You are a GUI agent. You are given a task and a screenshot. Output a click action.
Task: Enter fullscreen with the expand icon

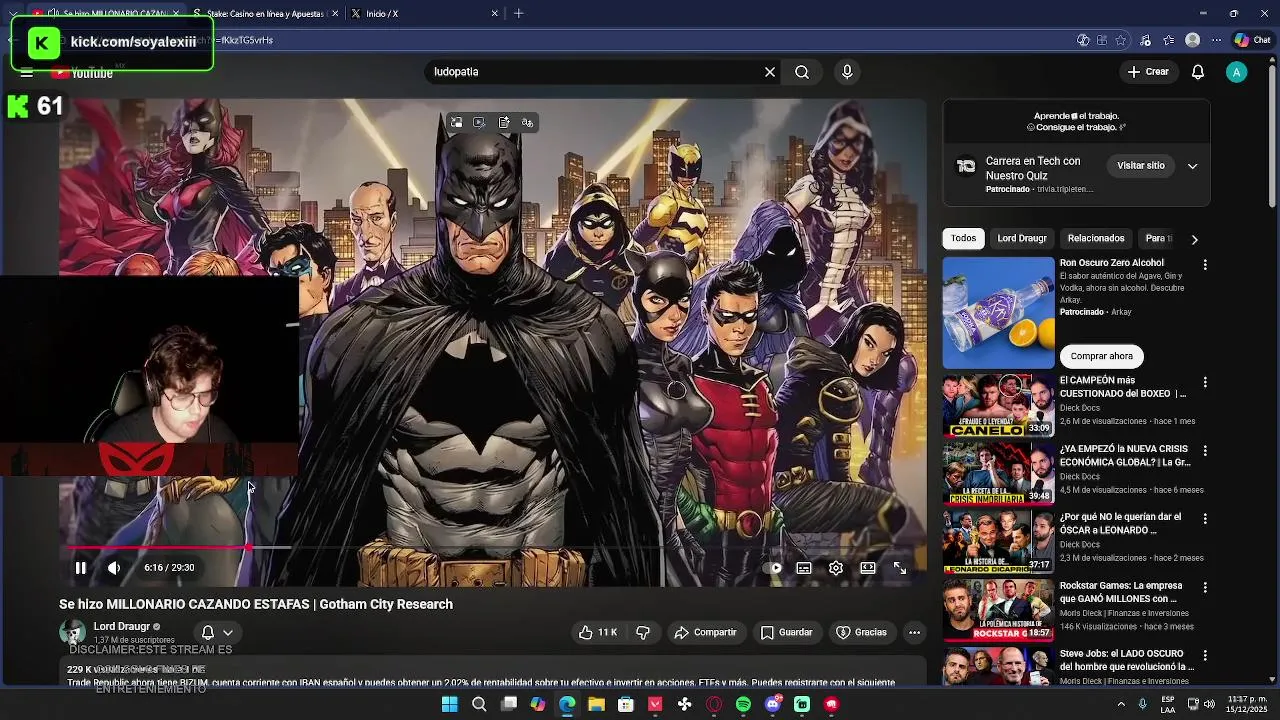coord(900,568)
